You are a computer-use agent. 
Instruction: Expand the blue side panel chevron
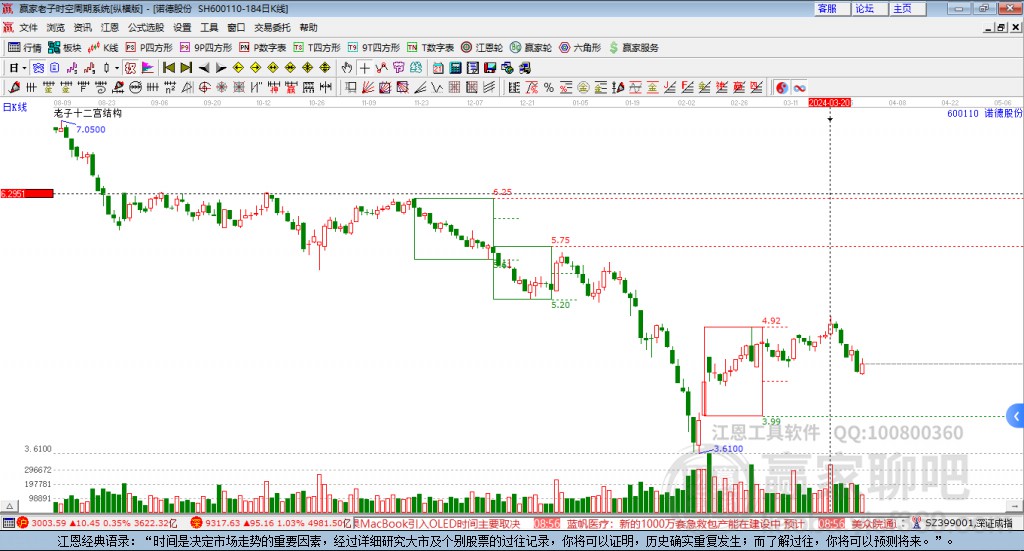tap(1016, 416)
